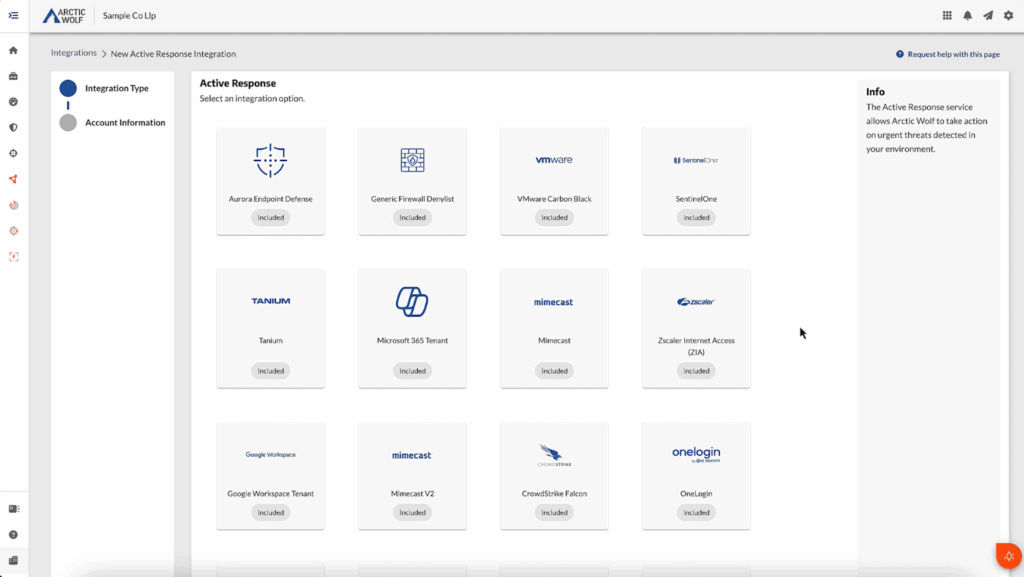Screen dimensions: 1024x577
Task: Select the Aurora Endpoint Defense integration card
Action: point(270,181)
